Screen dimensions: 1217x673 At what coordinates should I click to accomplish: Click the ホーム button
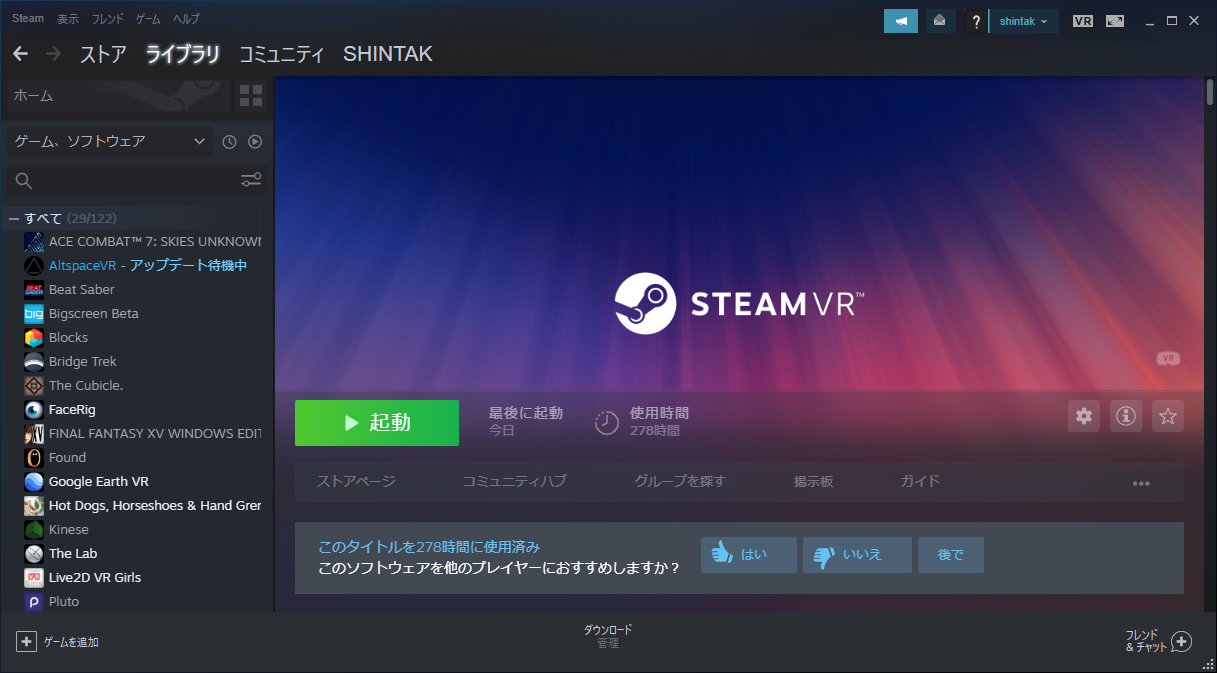tap(119, 96)
